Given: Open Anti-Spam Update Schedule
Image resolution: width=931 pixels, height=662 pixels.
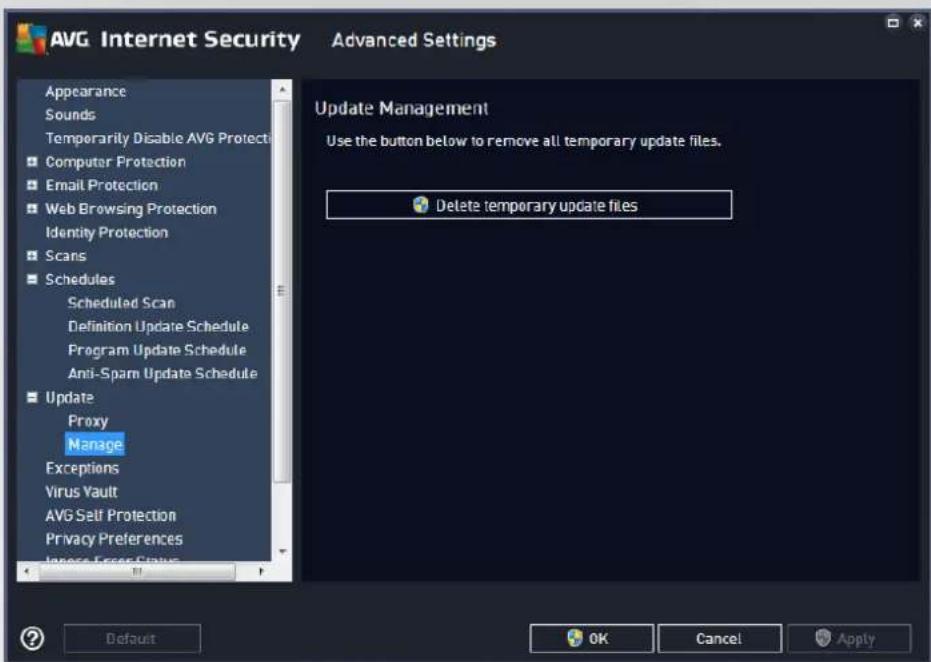Looking at the screenshot, I should click(162, 373).
